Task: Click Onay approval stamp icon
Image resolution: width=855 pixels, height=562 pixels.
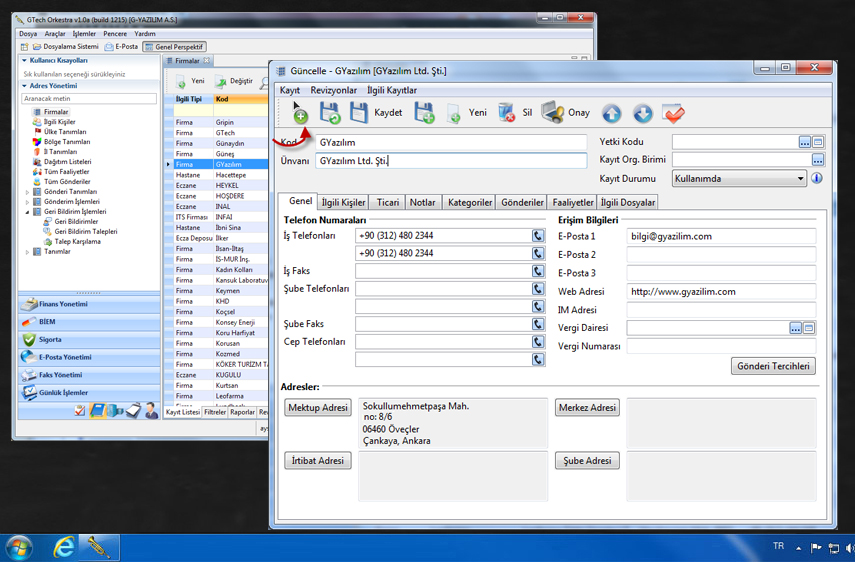Action: pos(565,112)
